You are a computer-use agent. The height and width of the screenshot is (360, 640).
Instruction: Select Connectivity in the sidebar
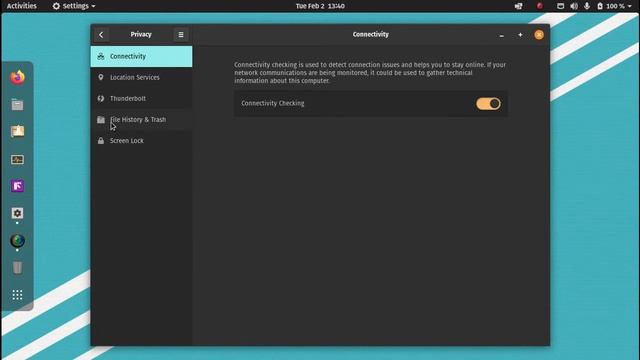click(141, 56)
